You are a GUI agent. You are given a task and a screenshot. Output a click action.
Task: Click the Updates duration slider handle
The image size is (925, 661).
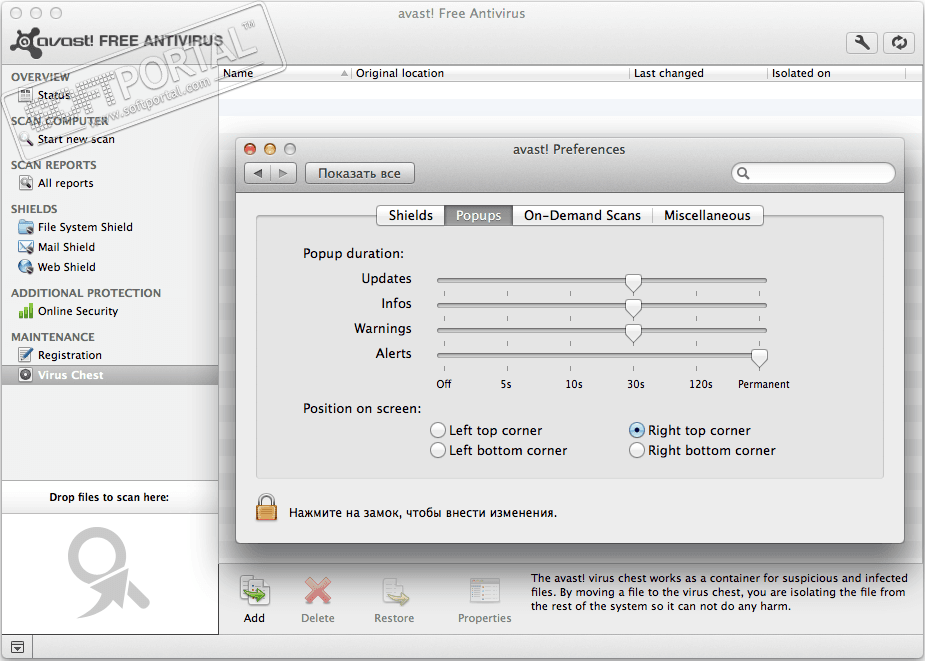633,283
